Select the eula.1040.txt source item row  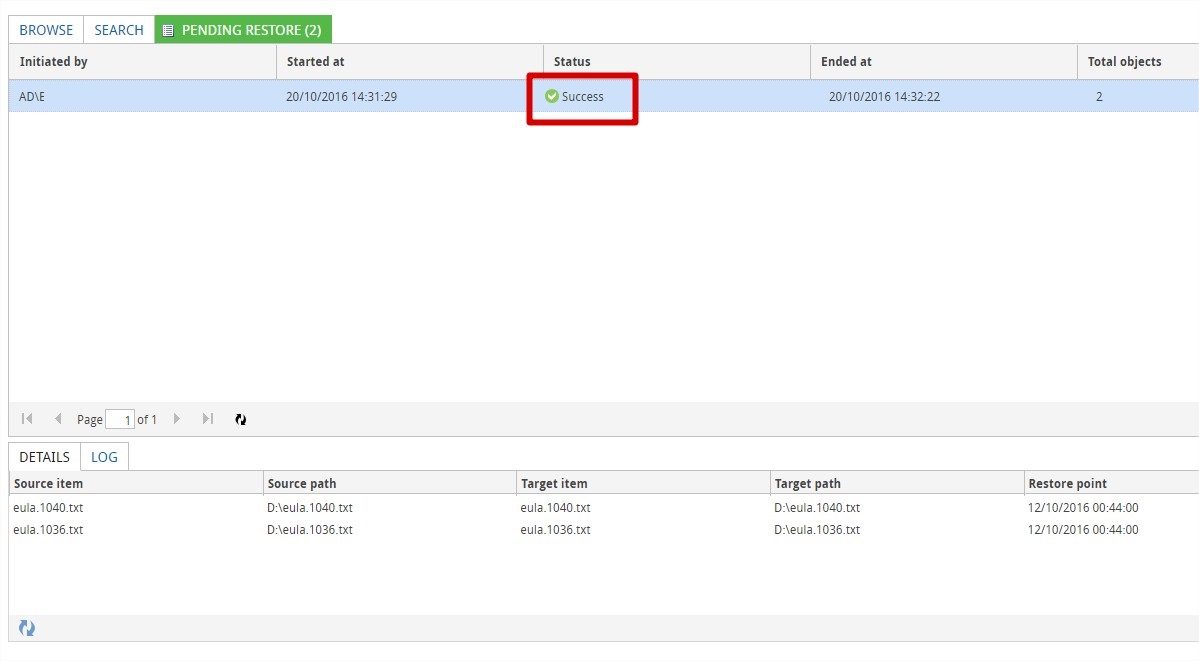pyautogui.click(x=48, y=508)
